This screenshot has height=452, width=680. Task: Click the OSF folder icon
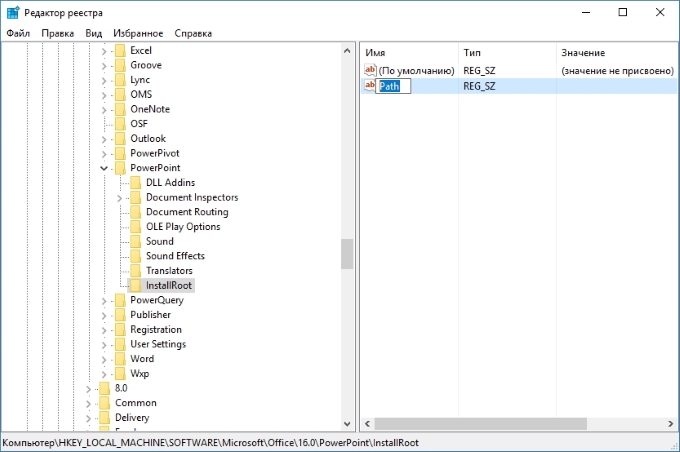tap(120, 124)
